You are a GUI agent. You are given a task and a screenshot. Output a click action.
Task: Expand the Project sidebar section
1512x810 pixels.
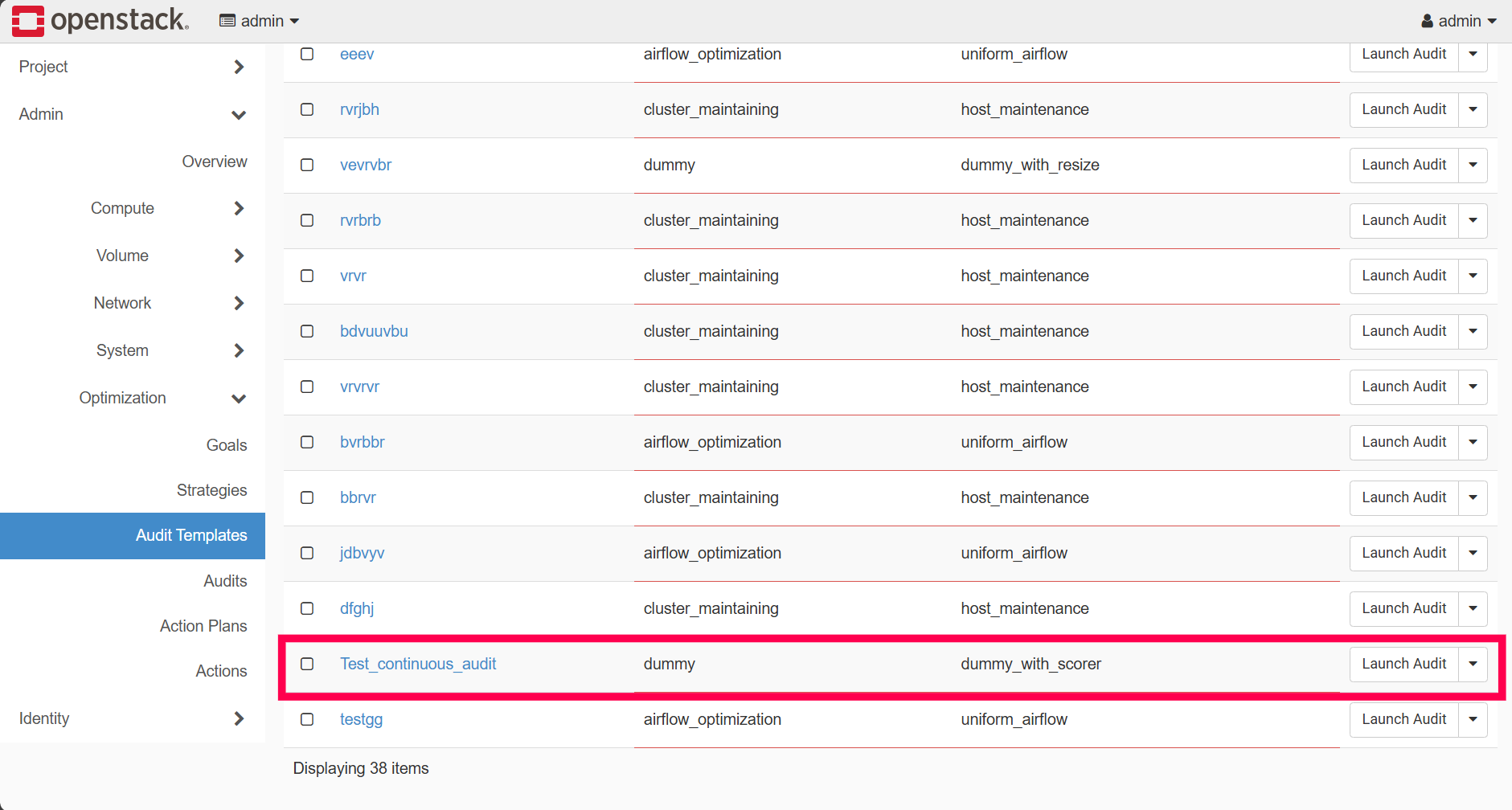click(238, 67)
